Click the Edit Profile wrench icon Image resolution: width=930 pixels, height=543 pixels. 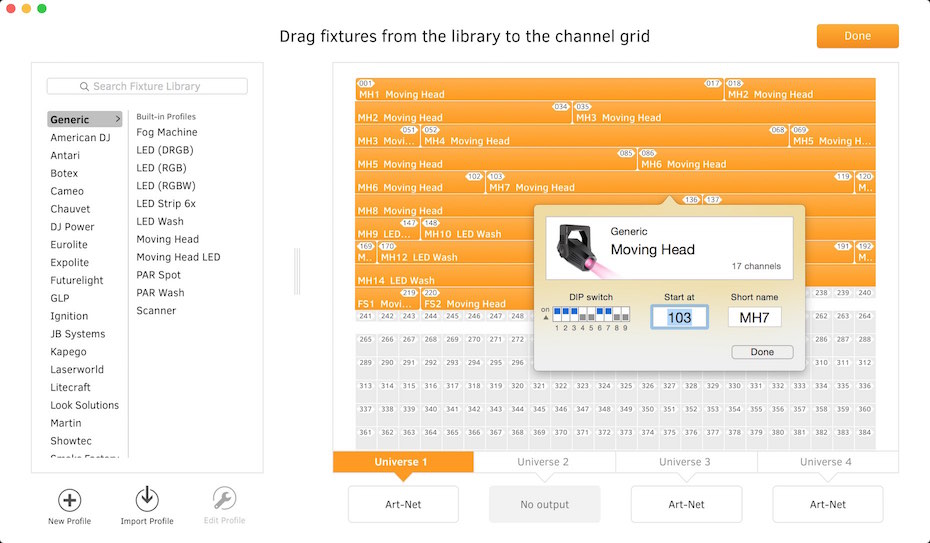(224, 499)
